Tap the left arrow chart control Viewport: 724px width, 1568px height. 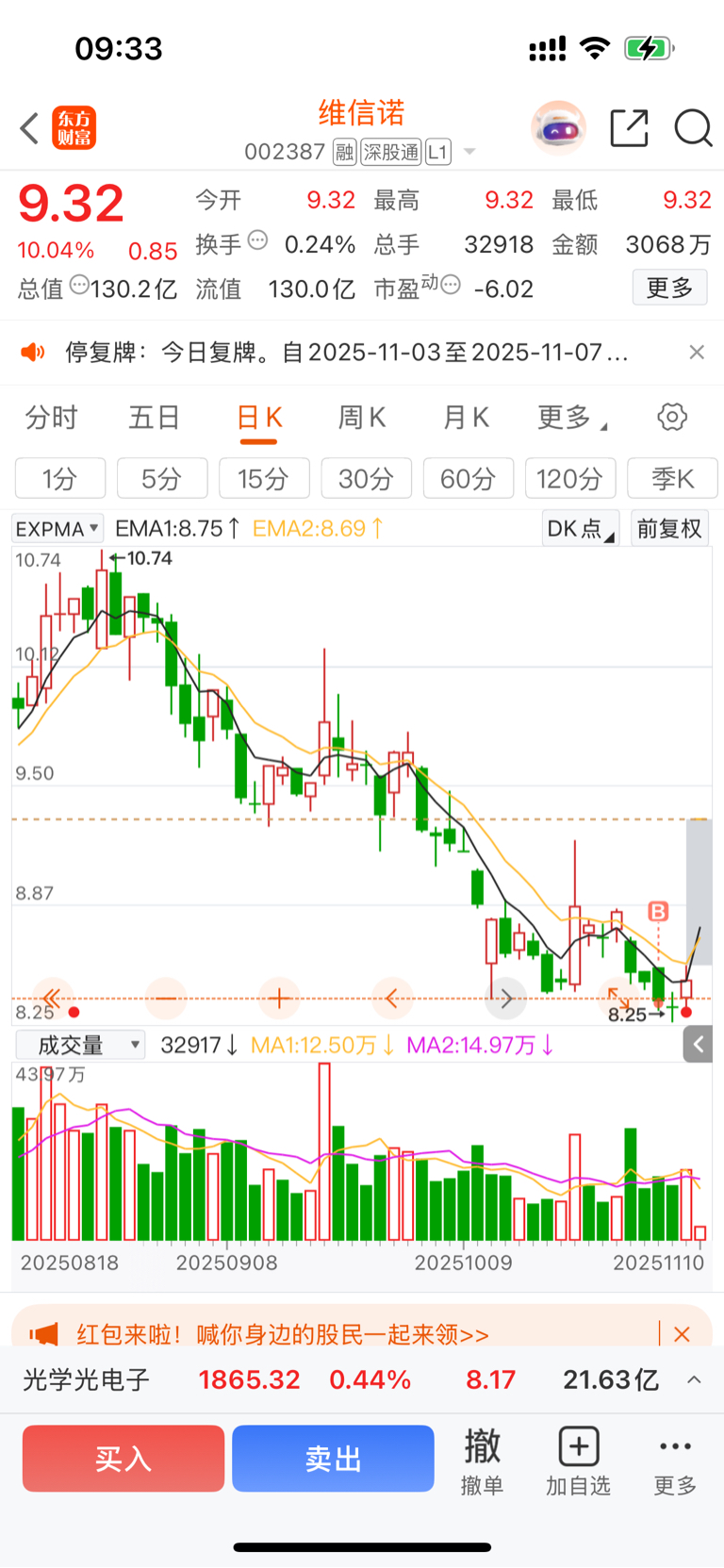(392, 999)
